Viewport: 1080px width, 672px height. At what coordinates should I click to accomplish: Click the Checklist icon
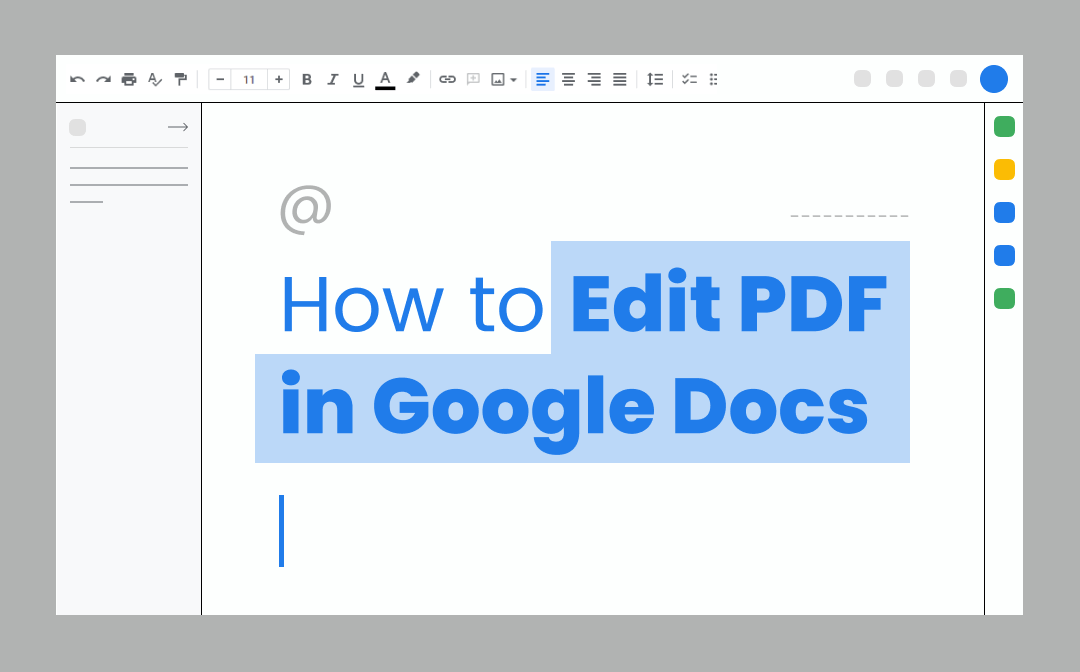click(689, 80)
